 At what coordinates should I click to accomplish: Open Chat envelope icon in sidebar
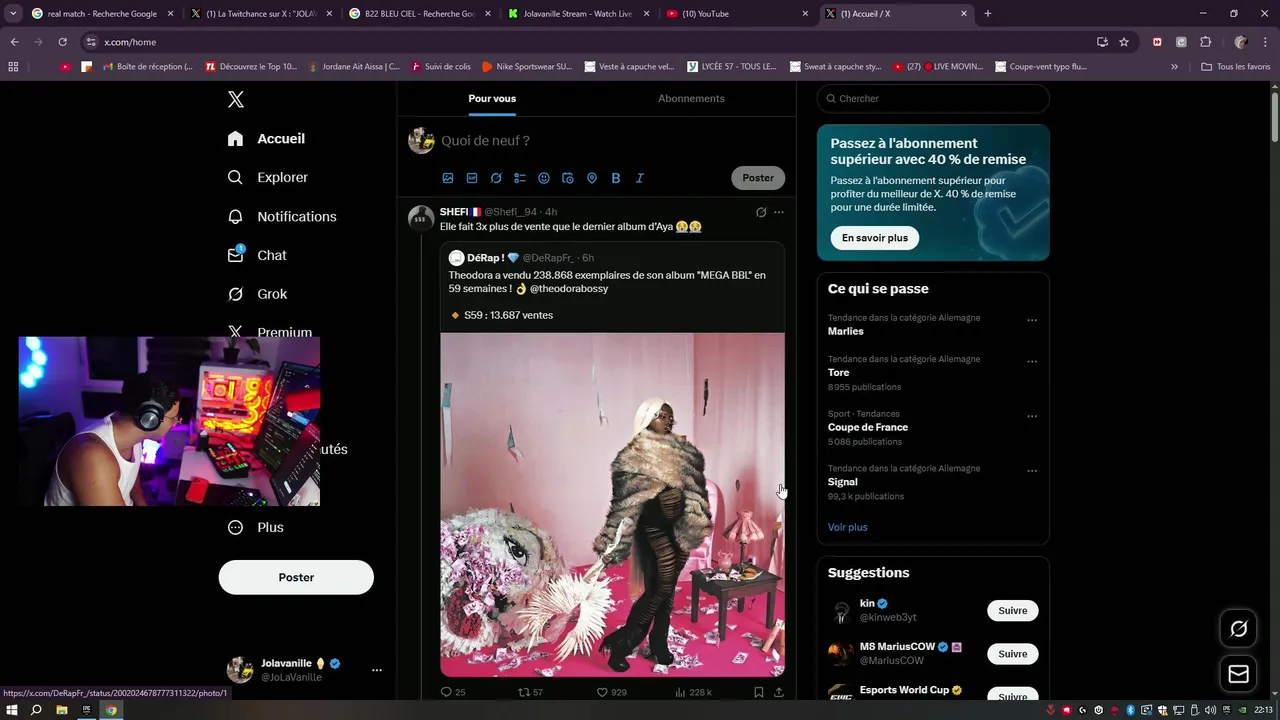click(x=235, y=255)
